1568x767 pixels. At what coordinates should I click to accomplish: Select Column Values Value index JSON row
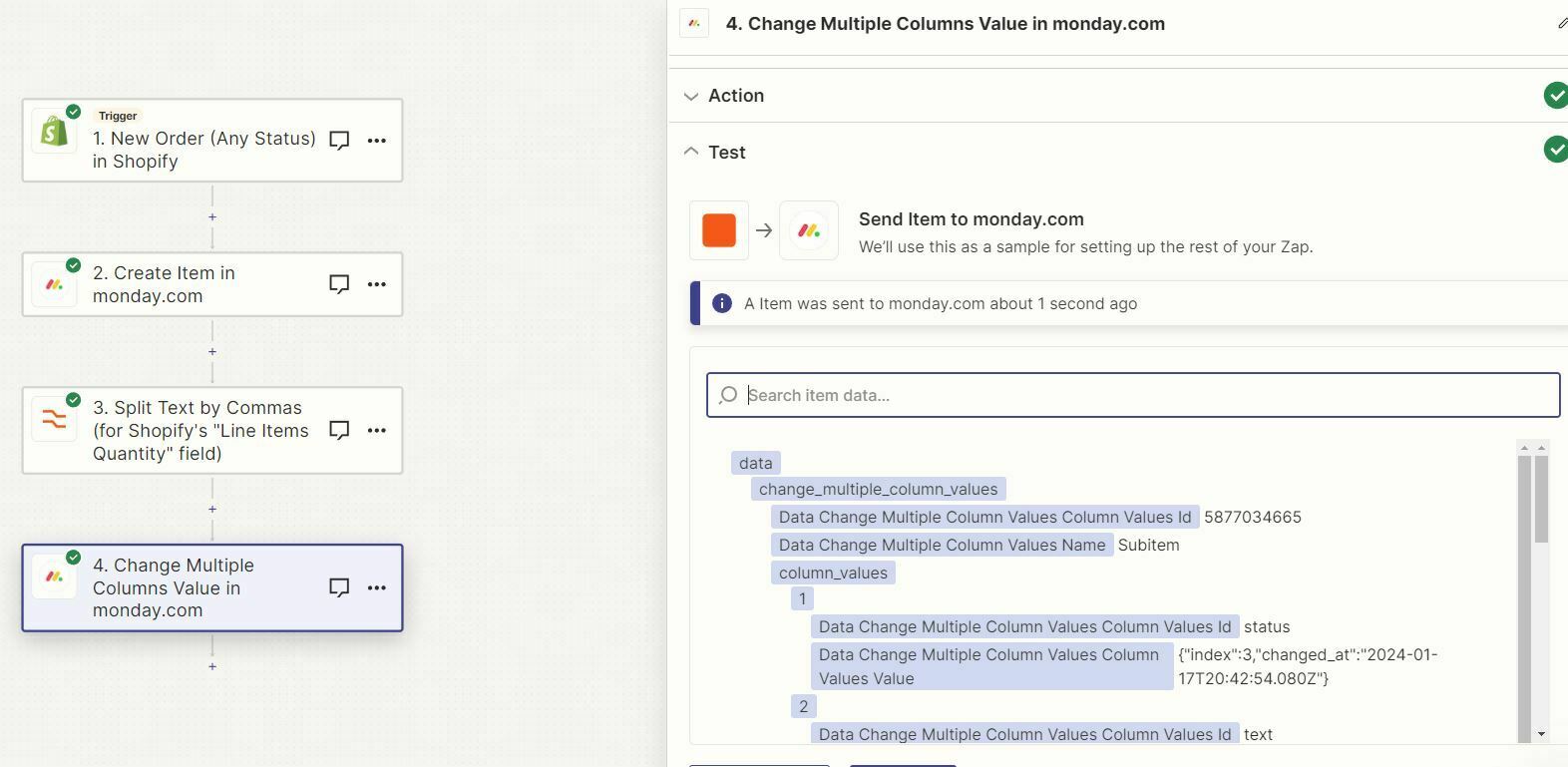pyautogui.click(x=1125, y=666)
